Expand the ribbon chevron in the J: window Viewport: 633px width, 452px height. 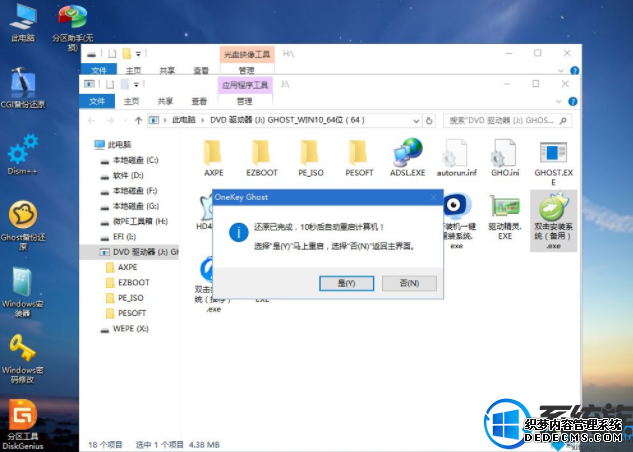(559, 101)
